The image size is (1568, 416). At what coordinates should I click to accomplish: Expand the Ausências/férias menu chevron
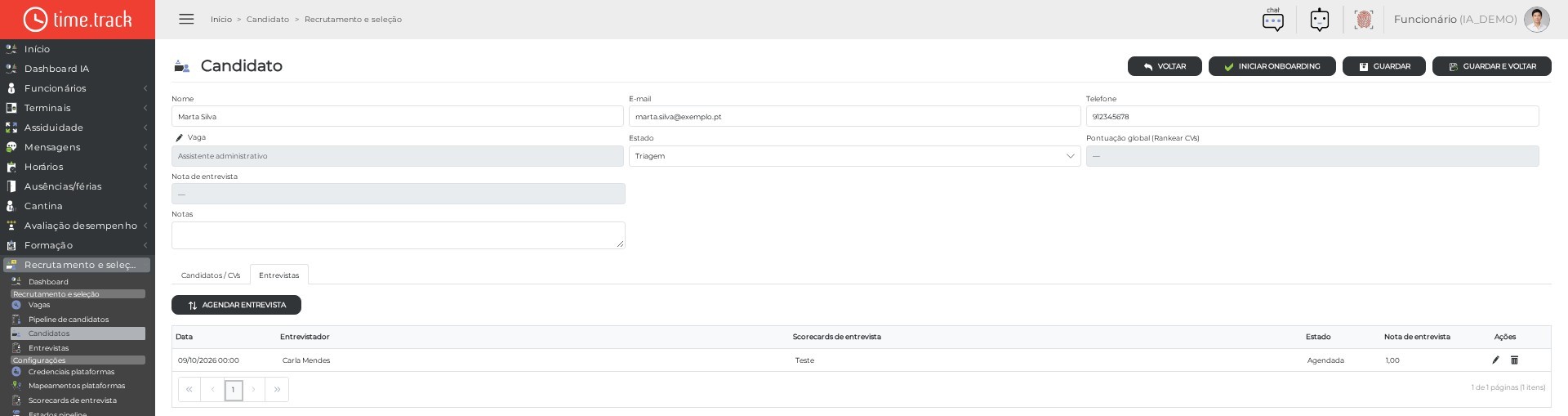pyautogui.click(x=145, y=186)
